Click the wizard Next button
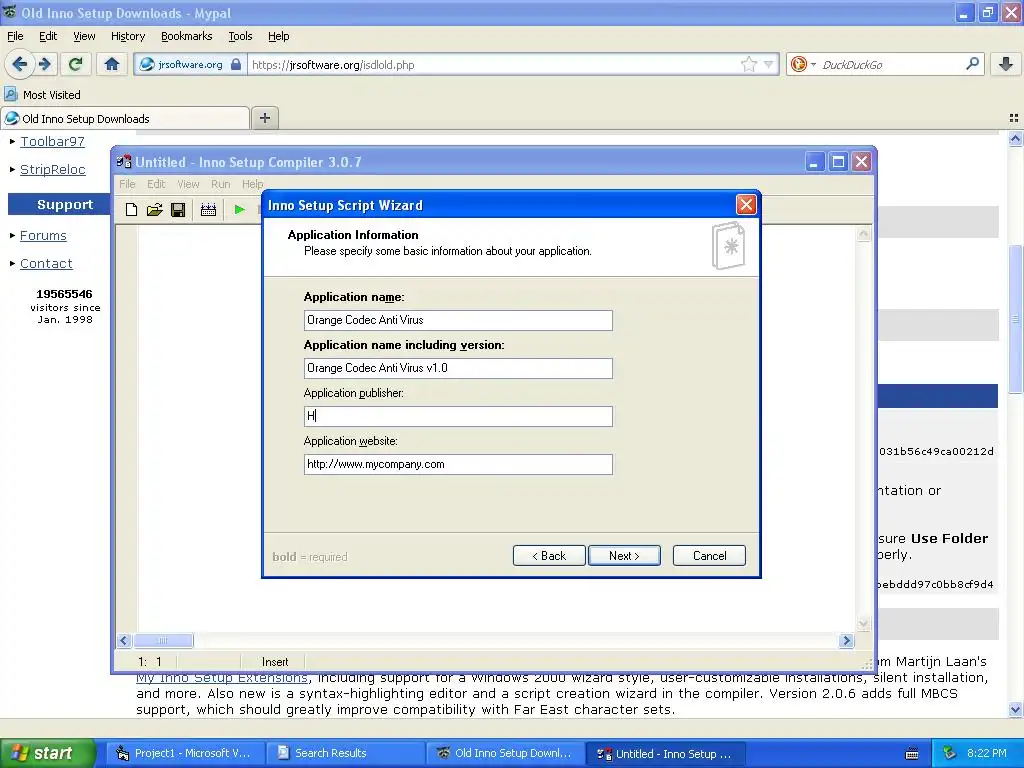 click(624, 556)
